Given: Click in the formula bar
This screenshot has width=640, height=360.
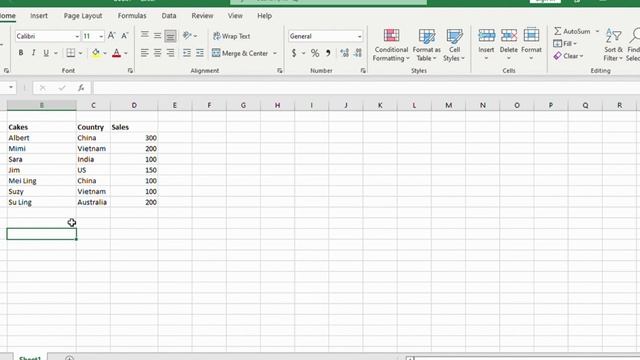Looking at the screenshot, I should pos(366,88).
